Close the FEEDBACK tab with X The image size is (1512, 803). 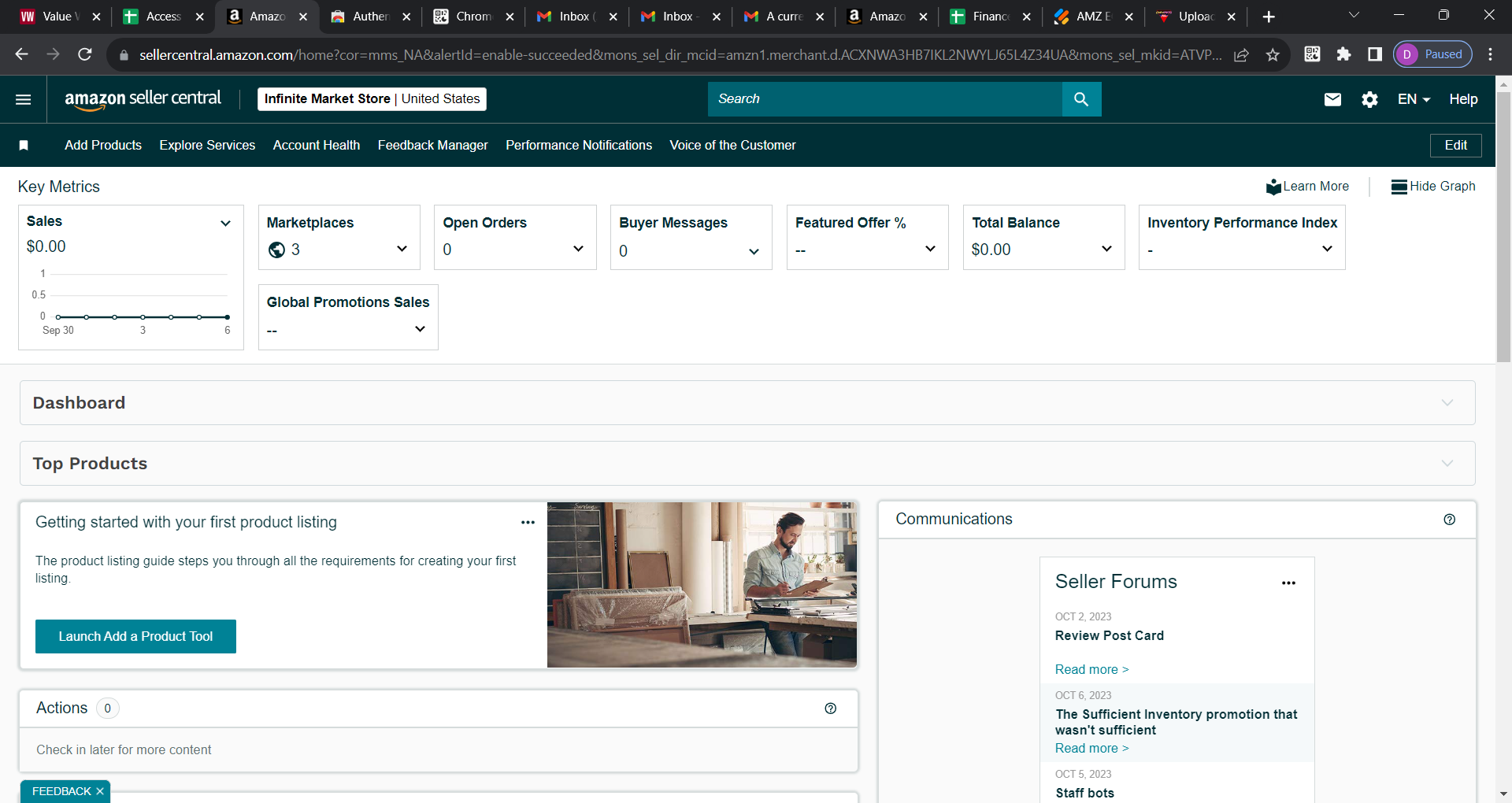[100, 791]
